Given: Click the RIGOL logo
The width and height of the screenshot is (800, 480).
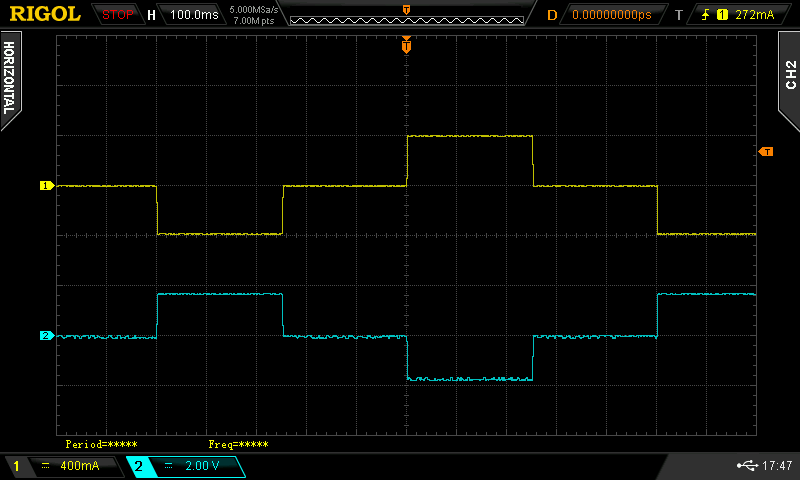Looking at the screenshot, I should (45, 14).
